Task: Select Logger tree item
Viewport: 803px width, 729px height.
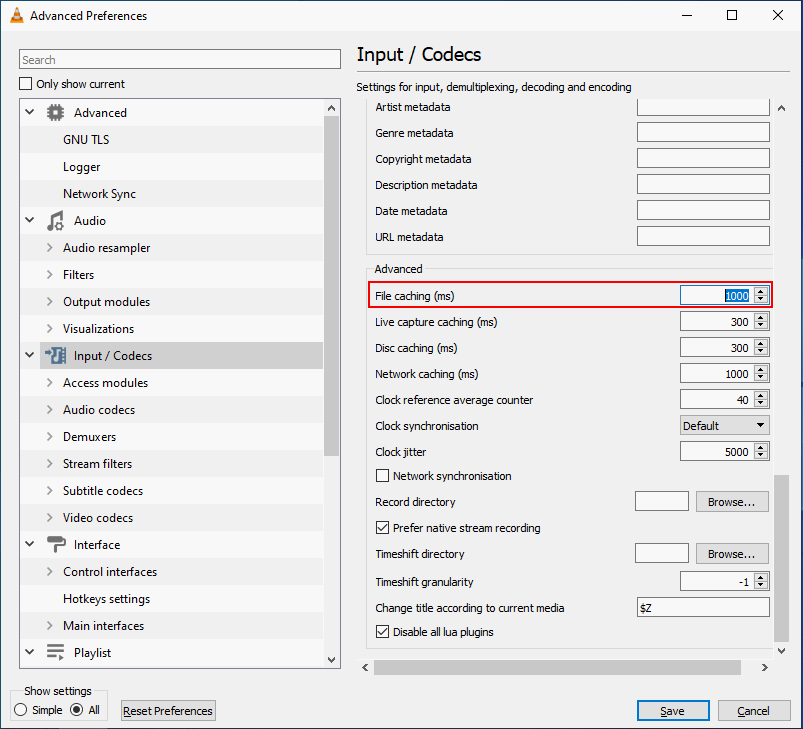Action: pyautogui.click(x=81, y=167)
